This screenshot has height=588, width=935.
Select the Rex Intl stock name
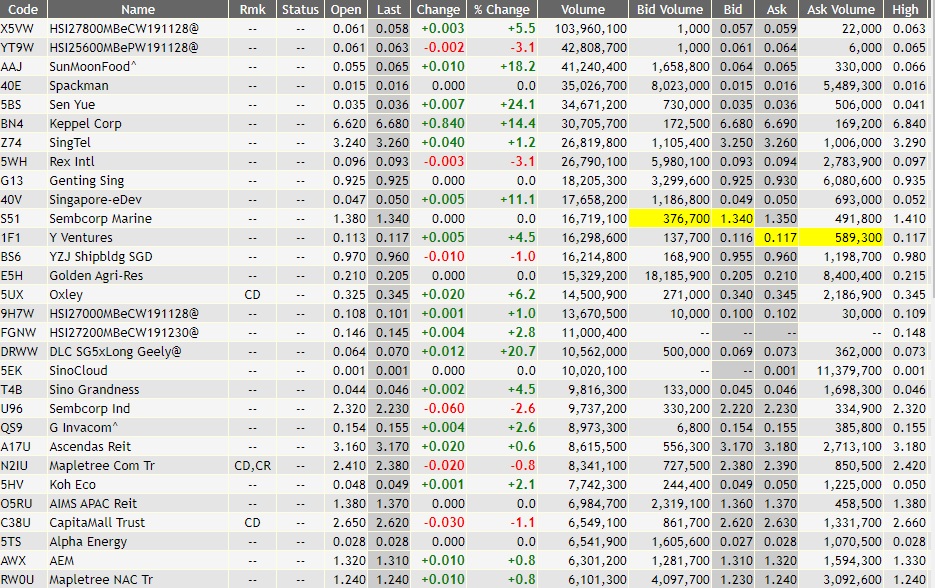72,162
